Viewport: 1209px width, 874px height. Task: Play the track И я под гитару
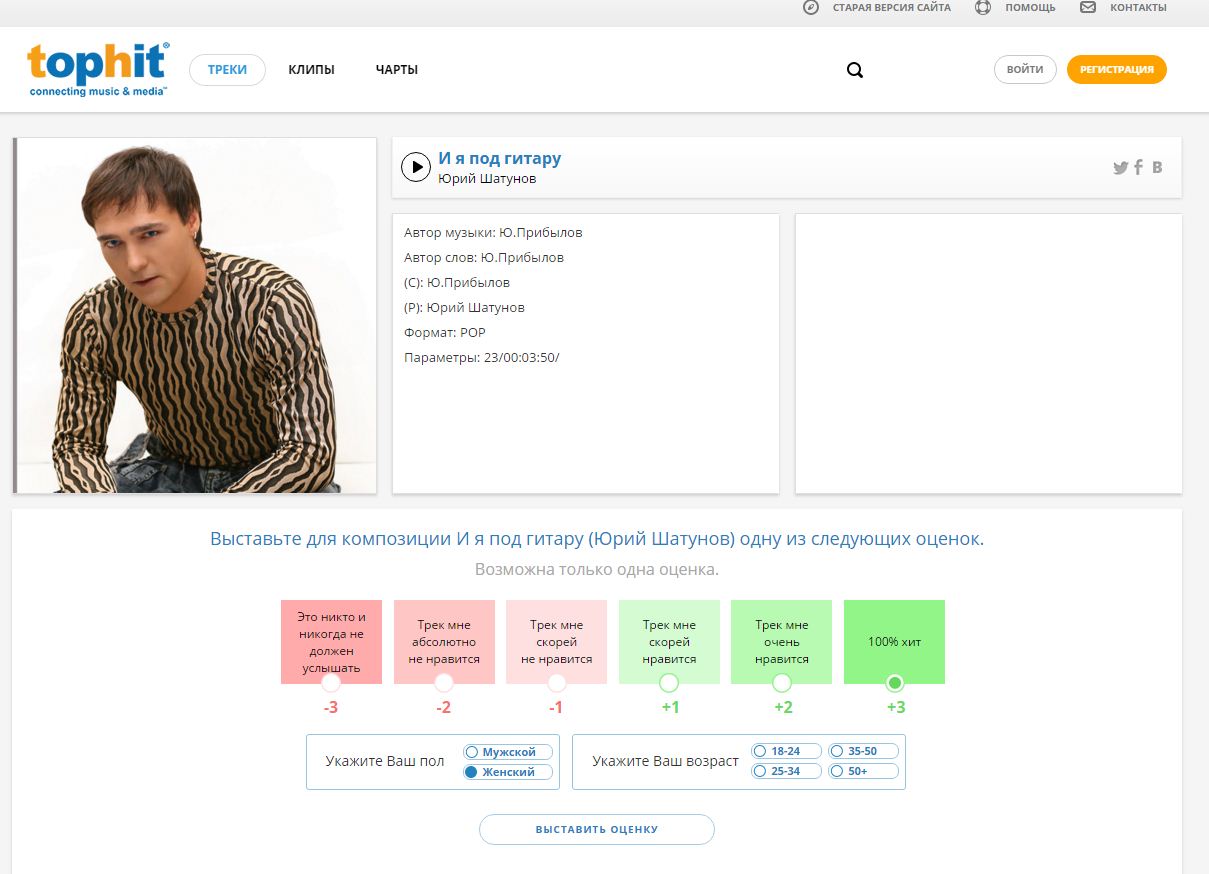click(x=416, y=167)
